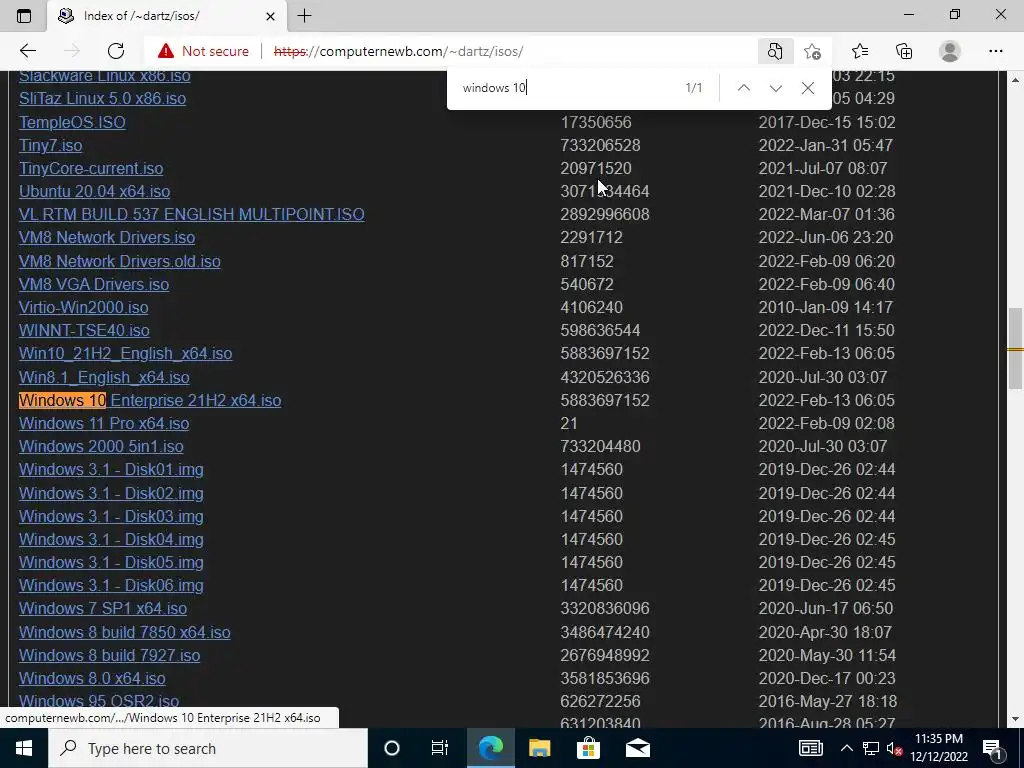Open Cortana circle icon on taskbar
The height and width of the screenshot is (768, 1024).
tap(392, 748)
